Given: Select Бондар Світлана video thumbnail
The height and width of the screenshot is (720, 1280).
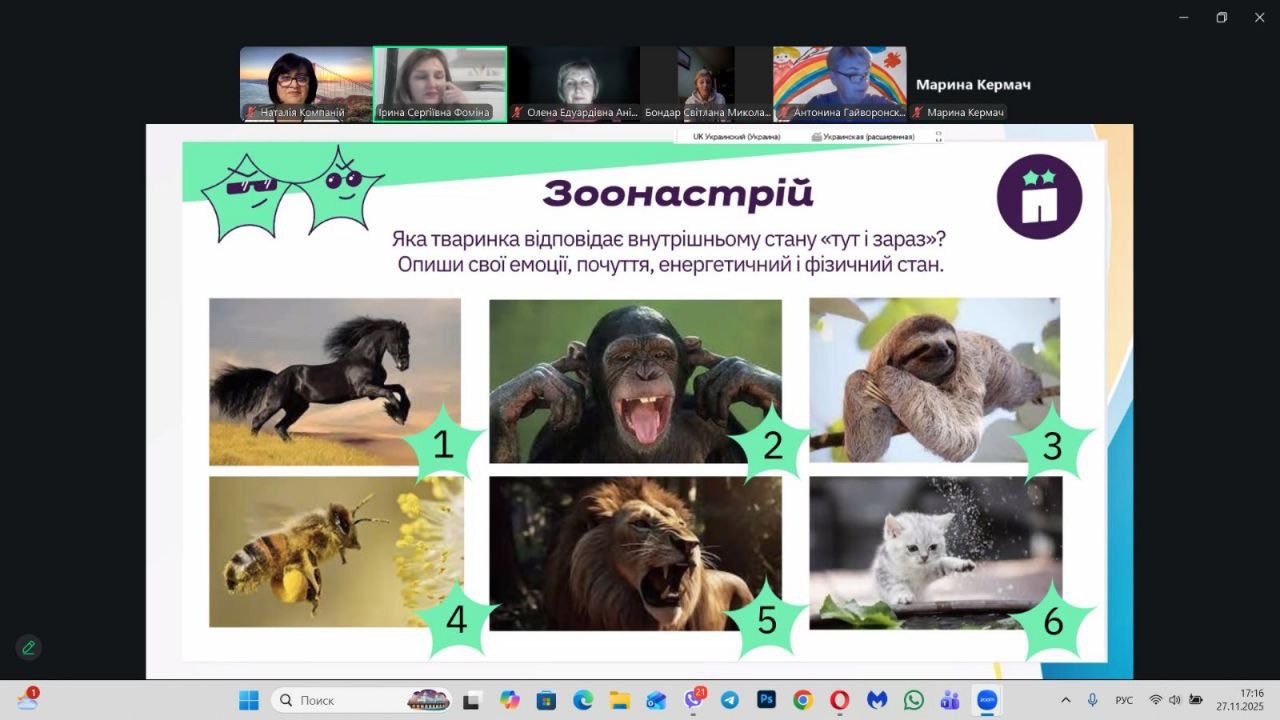Looking at the screenshot, I should tap(706, 84).
